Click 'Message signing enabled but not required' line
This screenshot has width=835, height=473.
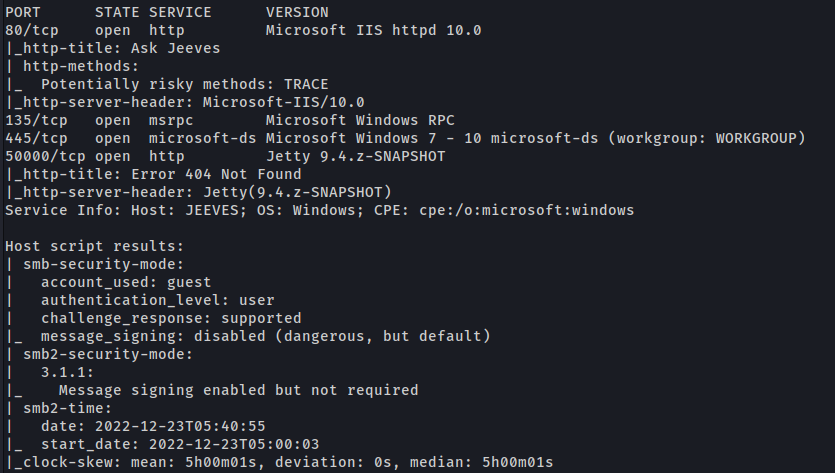pyautogui.click(x=238, y=390)
